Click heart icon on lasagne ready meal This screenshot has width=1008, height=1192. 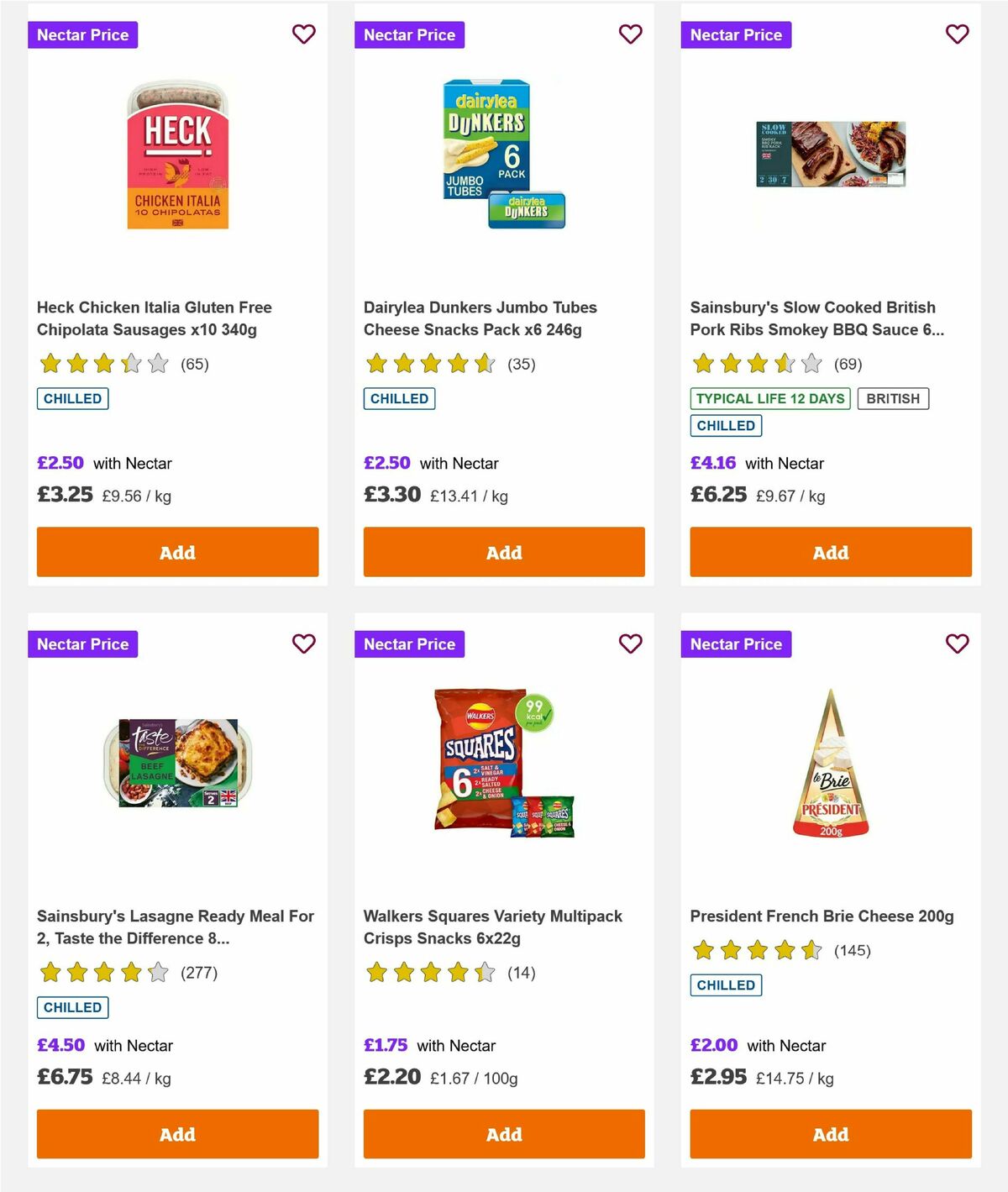(x=304, y=643)
